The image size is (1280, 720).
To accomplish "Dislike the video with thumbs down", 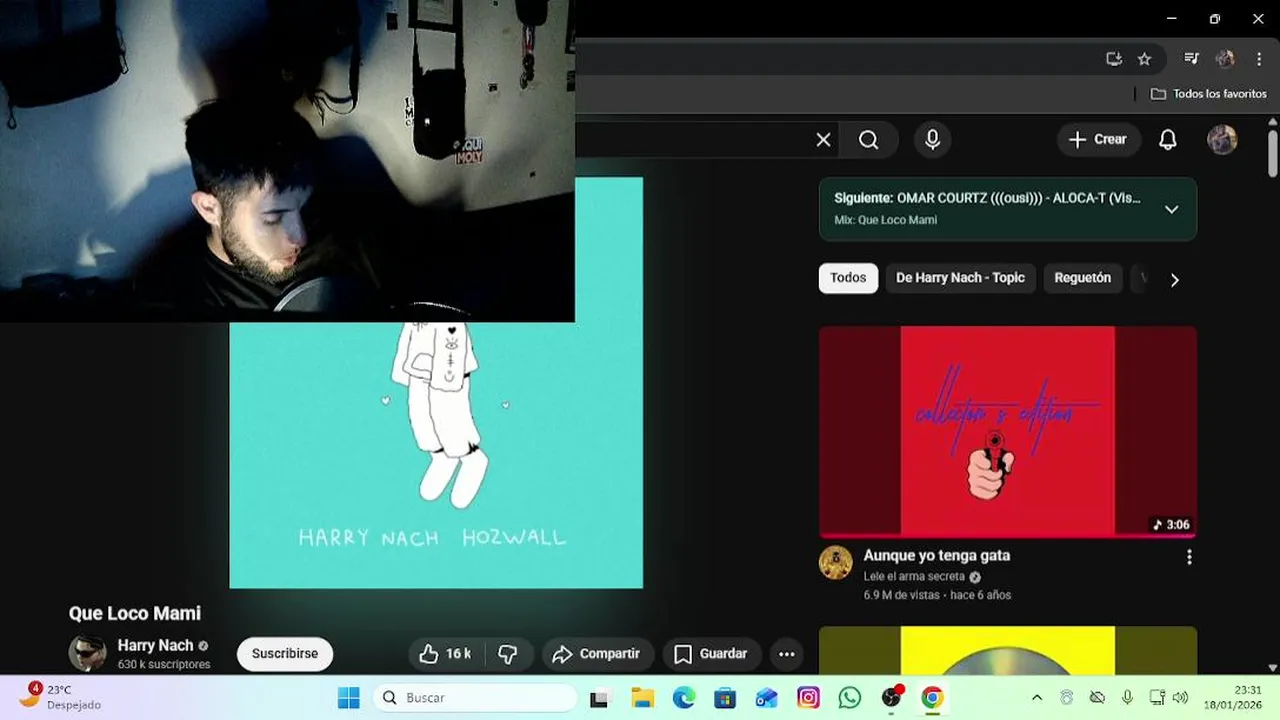I will tap(508, 654).
